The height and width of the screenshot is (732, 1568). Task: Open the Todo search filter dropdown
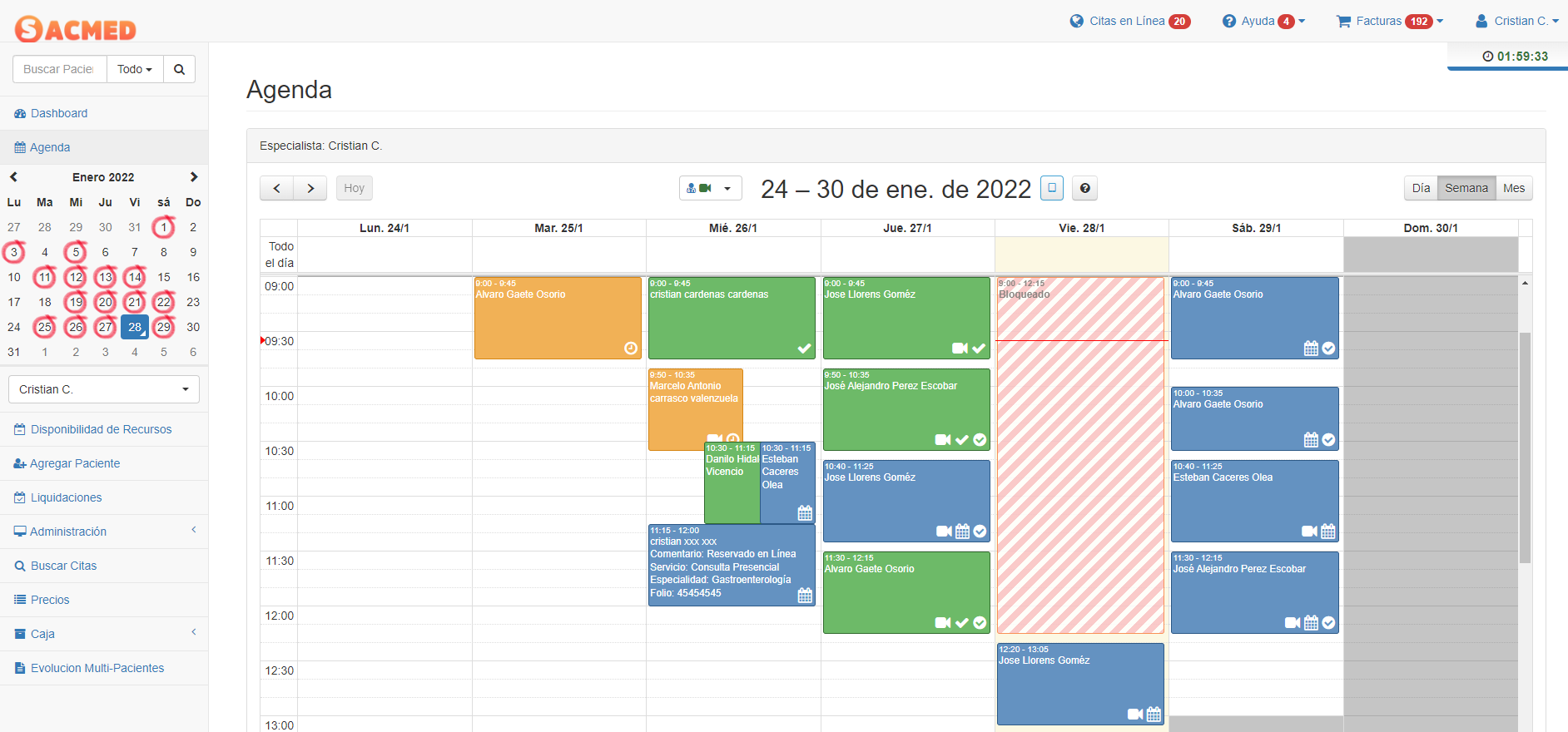tap(135, 69)
